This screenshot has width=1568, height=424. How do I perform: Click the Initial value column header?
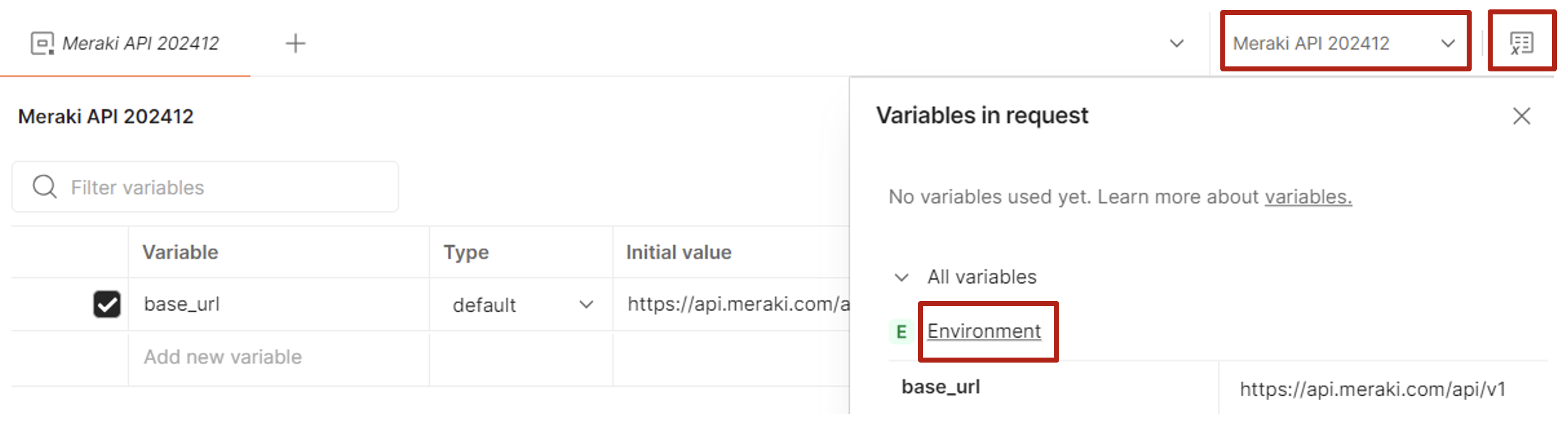[x=679, y=252]
